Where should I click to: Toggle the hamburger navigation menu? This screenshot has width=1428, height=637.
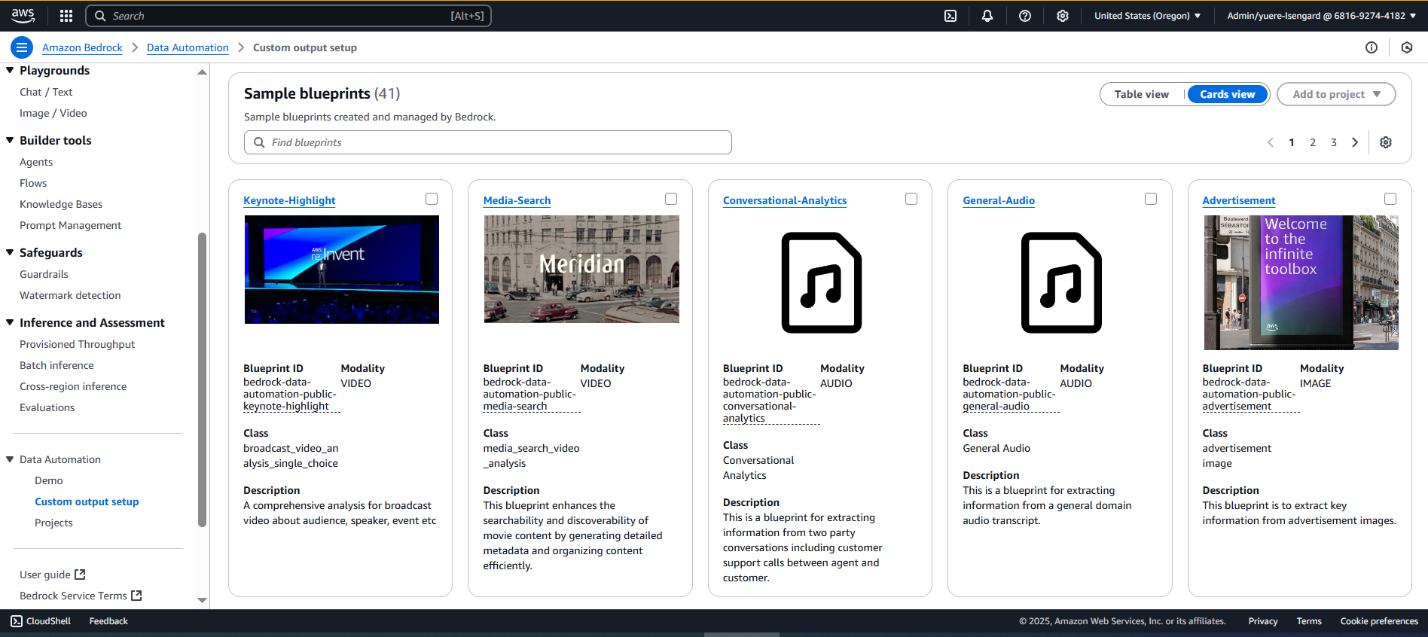(22, 47)
